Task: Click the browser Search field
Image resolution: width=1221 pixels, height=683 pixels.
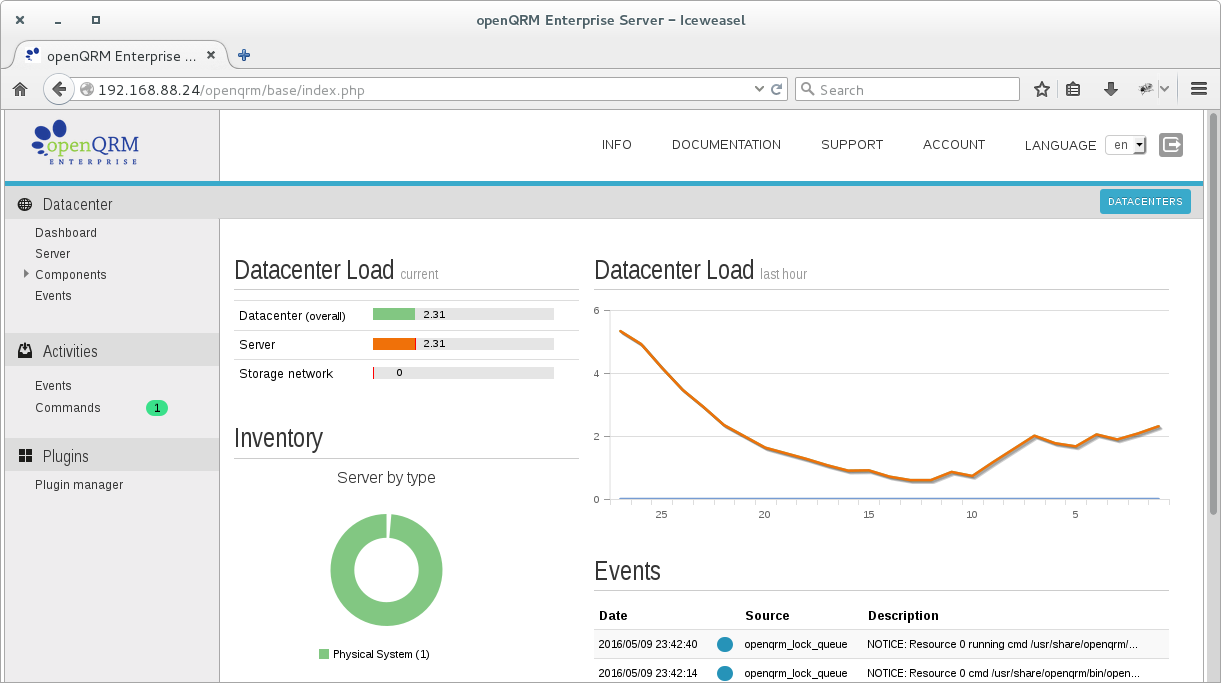Action: pyautogui.click(x=907, y=90)
